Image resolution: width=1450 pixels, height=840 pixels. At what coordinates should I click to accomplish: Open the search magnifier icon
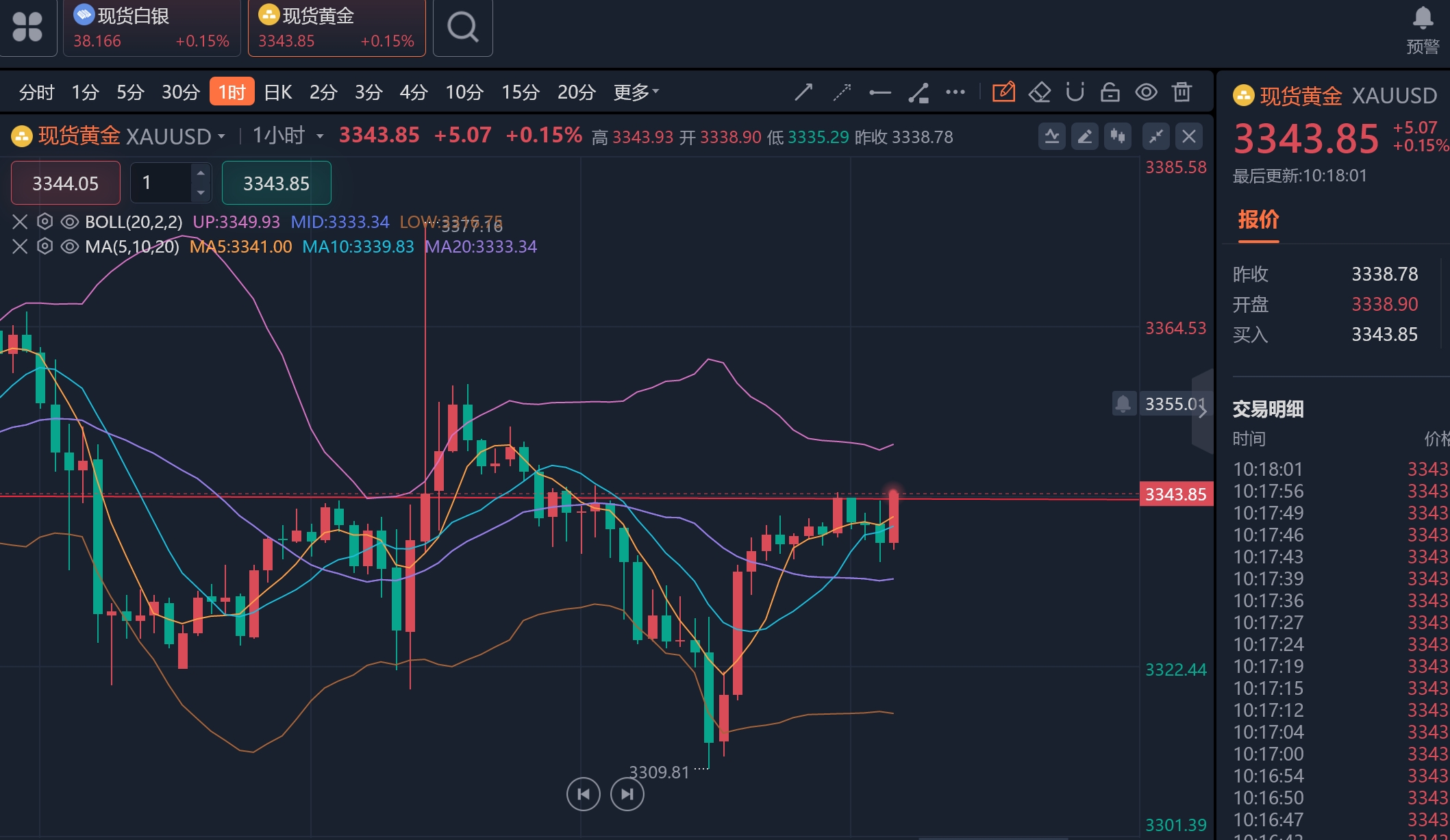pos(463,27)
